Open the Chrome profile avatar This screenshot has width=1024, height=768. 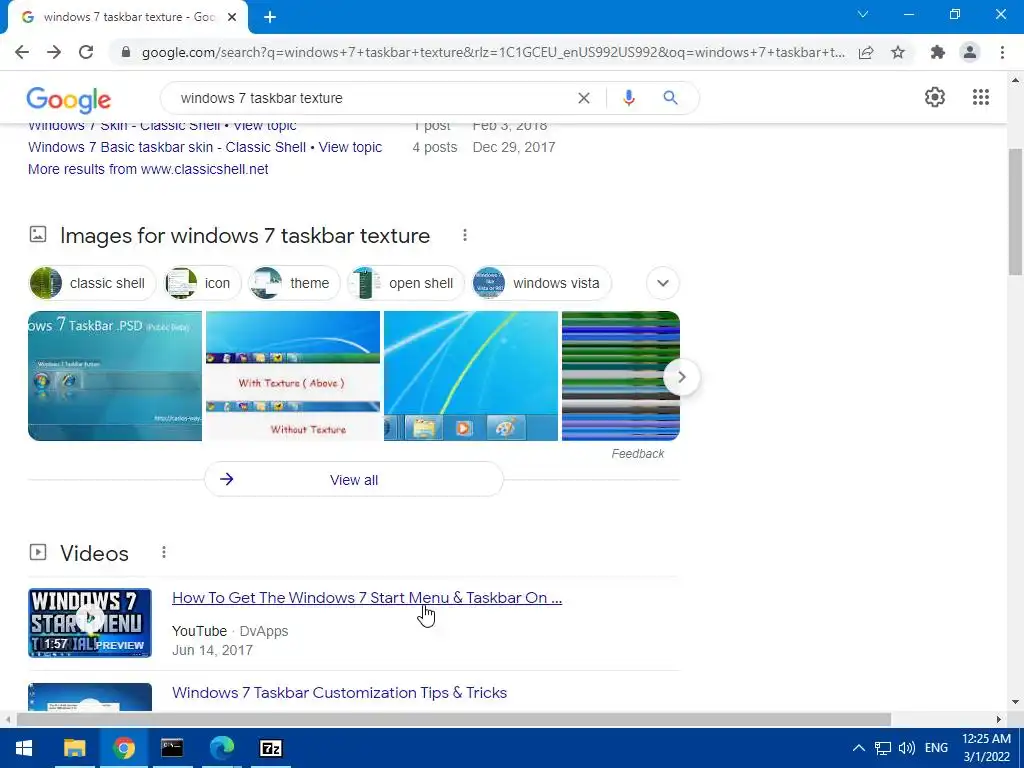pyautogui.click(x=970, y=52)
